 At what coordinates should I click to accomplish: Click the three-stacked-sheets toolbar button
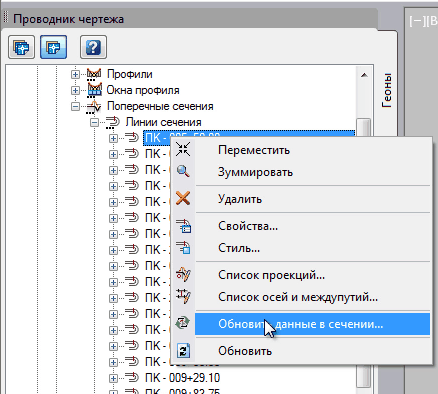point(21,47)
